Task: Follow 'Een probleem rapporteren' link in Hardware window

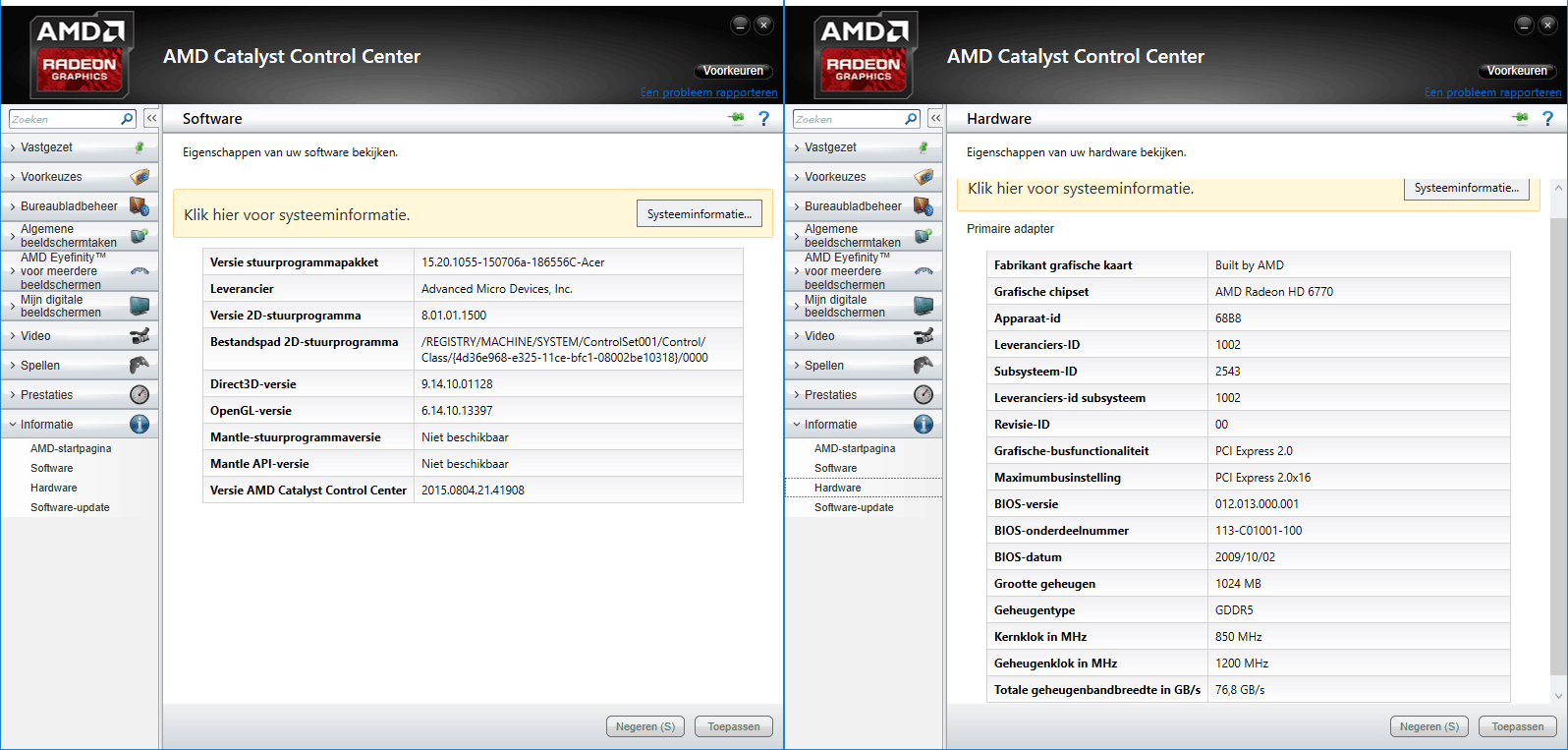Action: coord(1493,92)
